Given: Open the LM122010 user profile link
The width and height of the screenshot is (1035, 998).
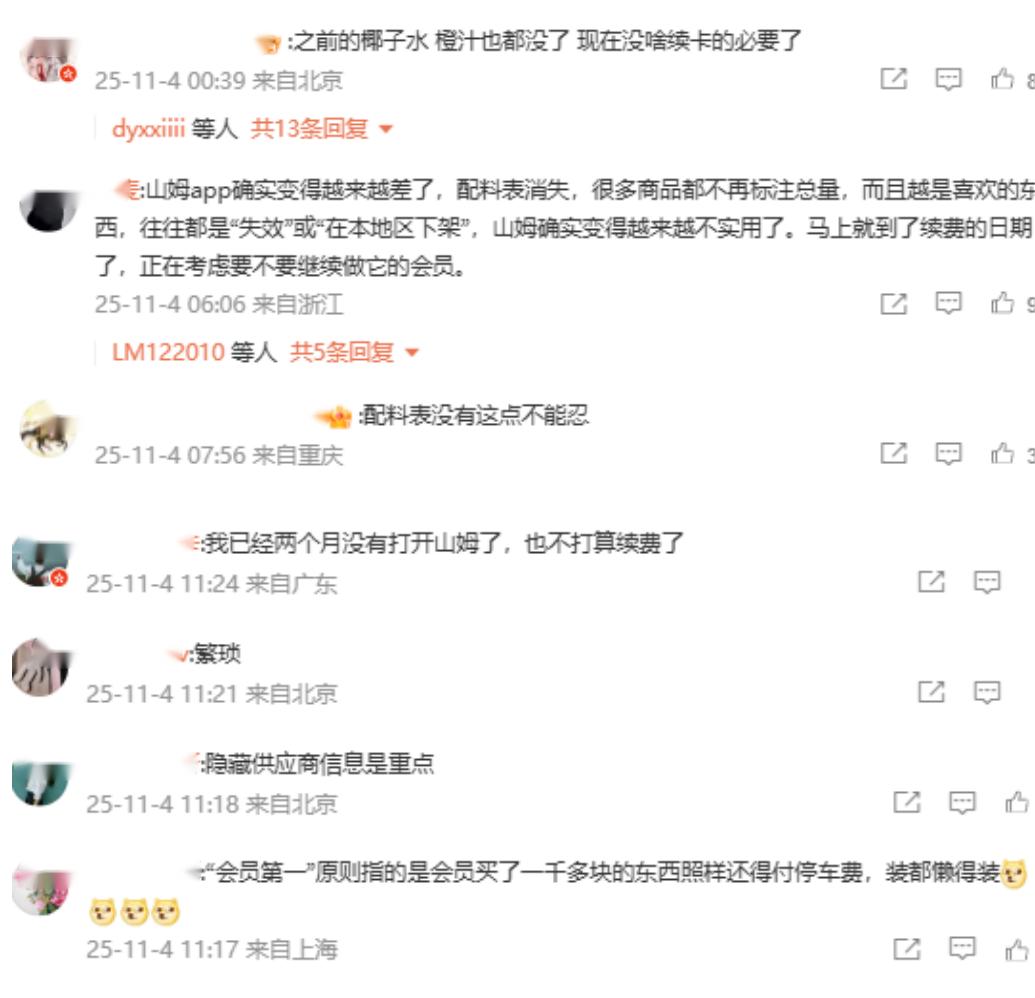Looking at the screenshot, I should click(x=168, y=352).
